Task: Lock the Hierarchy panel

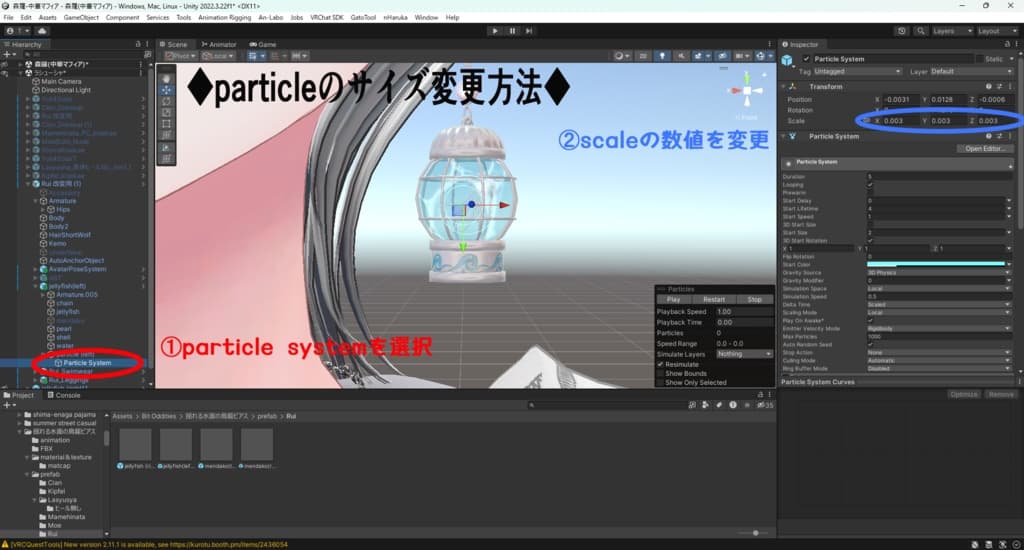Action: click(x=138, y=44)
